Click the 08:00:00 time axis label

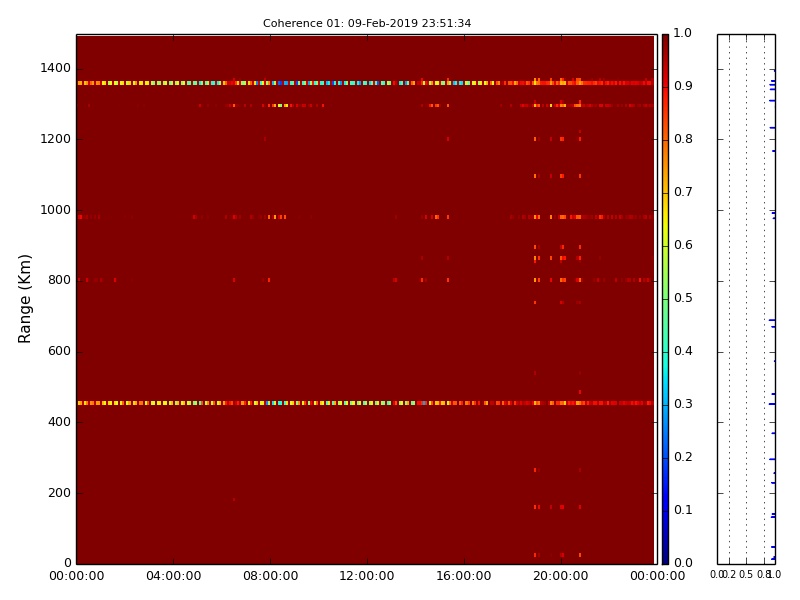270,576
